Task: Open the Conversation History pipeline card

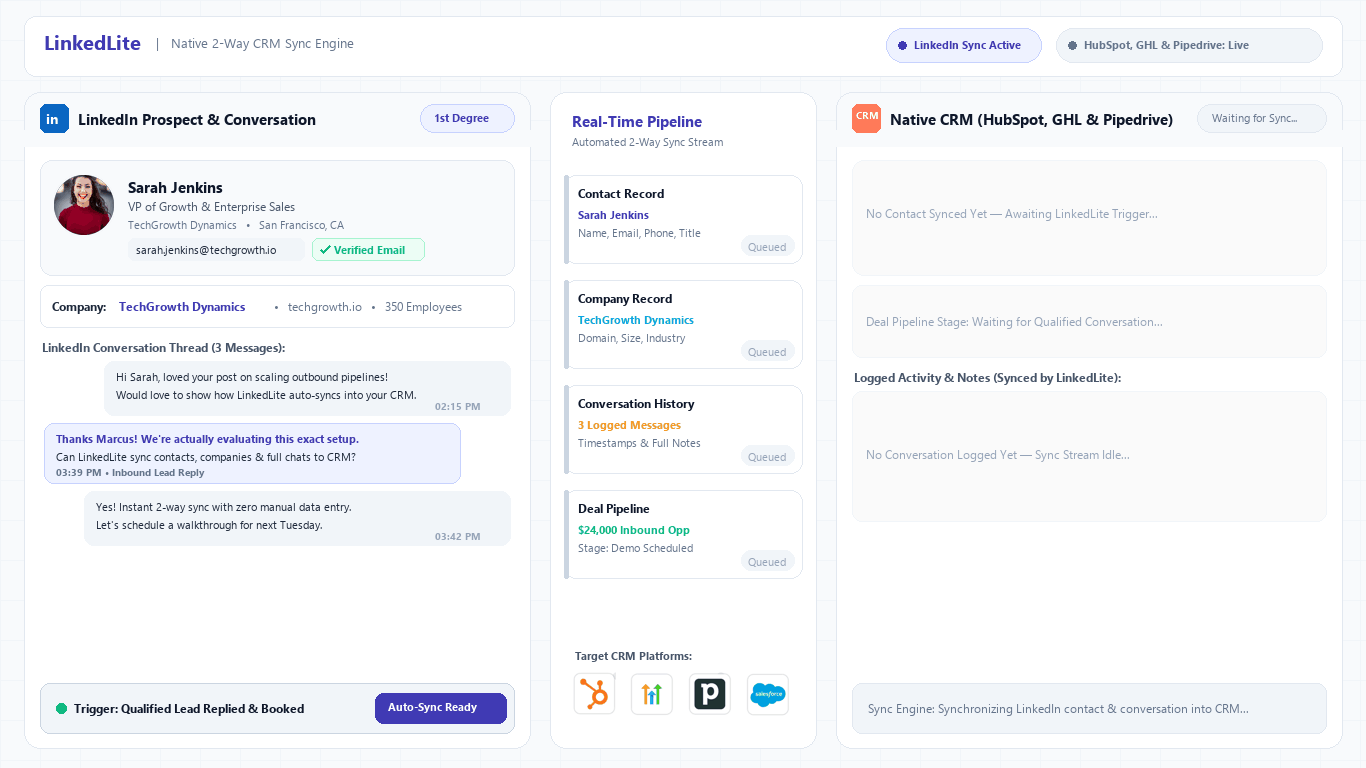Action: click(x=684, y=430)
